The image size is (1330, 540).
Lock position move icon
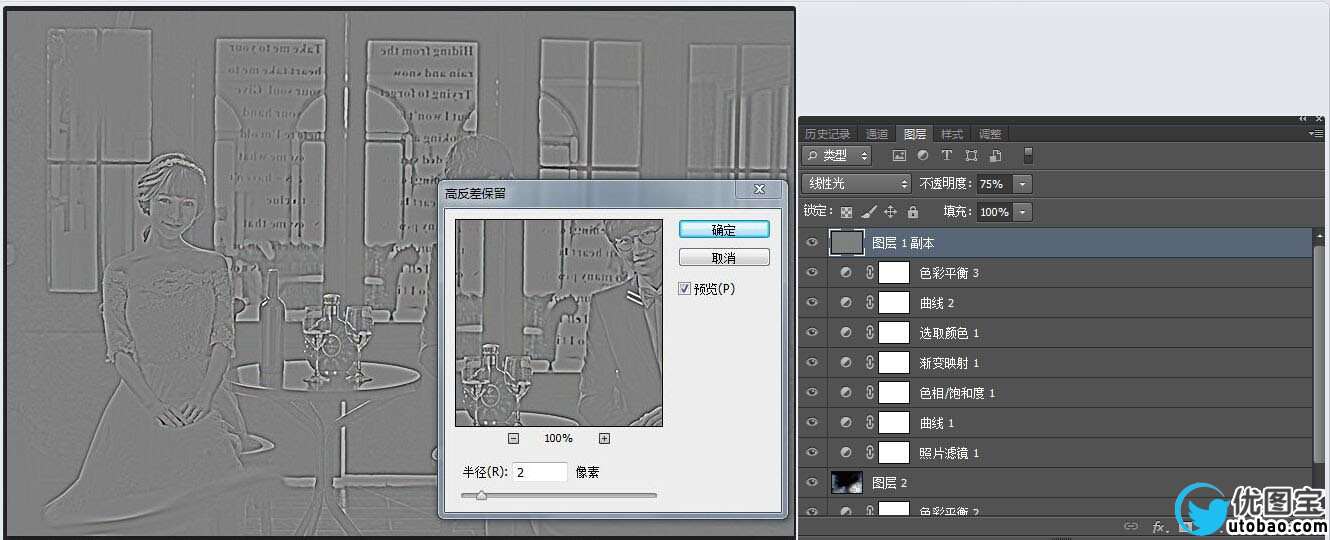coord(891,212)
